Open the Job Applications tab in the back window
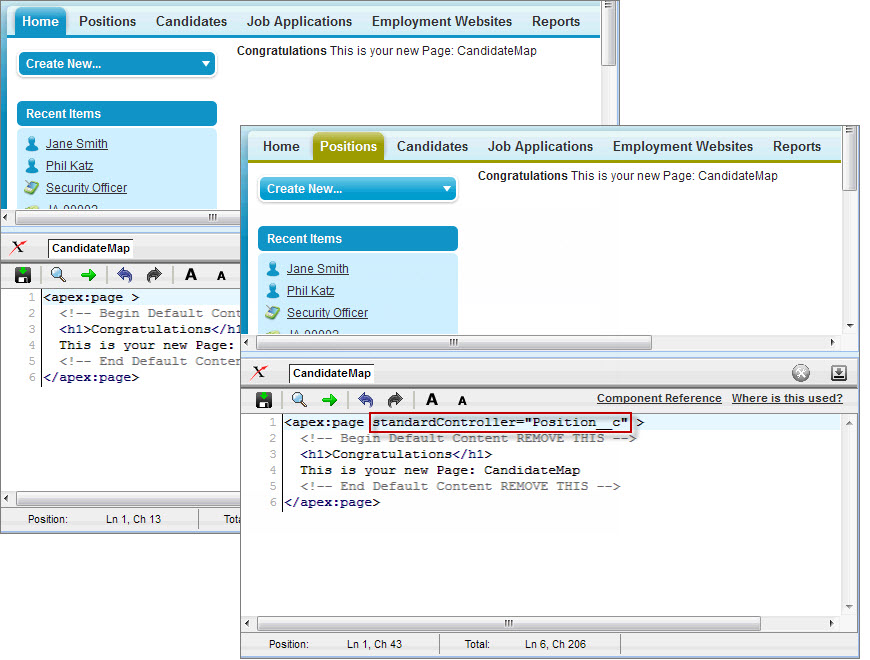 (300, 22)
